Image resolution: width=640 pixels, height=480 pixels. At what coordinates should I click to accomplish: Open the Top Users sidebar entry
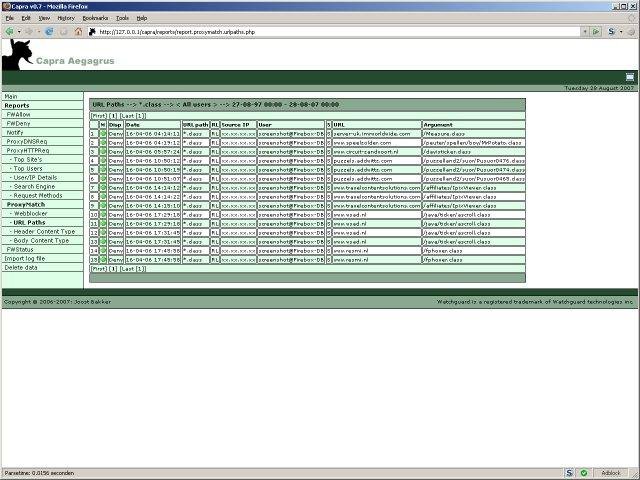[26, 168]
